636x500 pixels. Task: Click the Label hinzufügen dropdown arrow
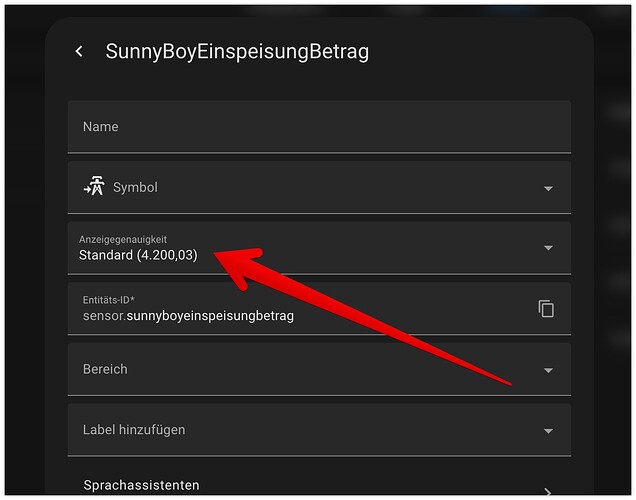pos(548,431)
